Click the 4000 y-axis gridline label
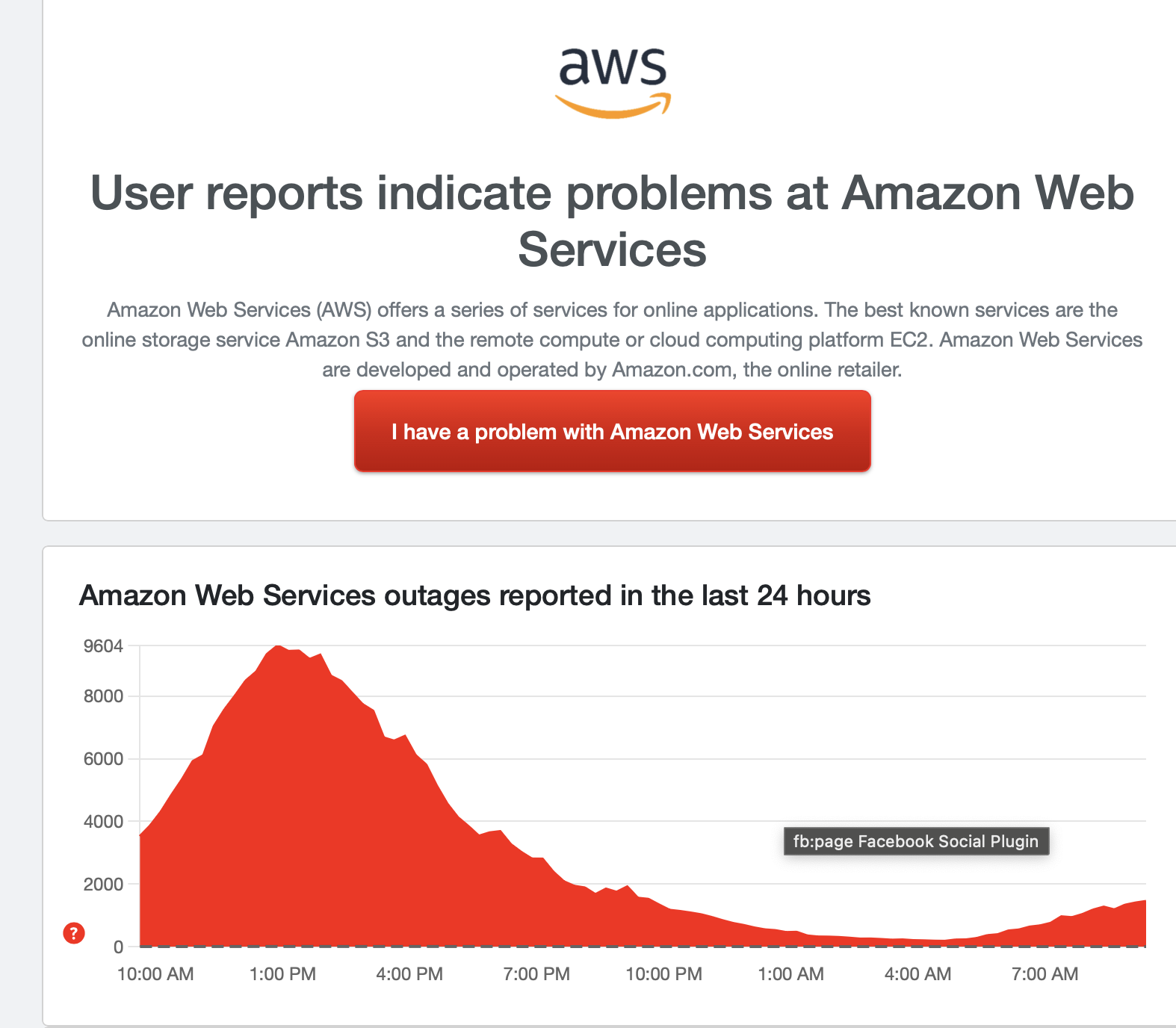1176x1028 pixels. (x=103, y=822)
